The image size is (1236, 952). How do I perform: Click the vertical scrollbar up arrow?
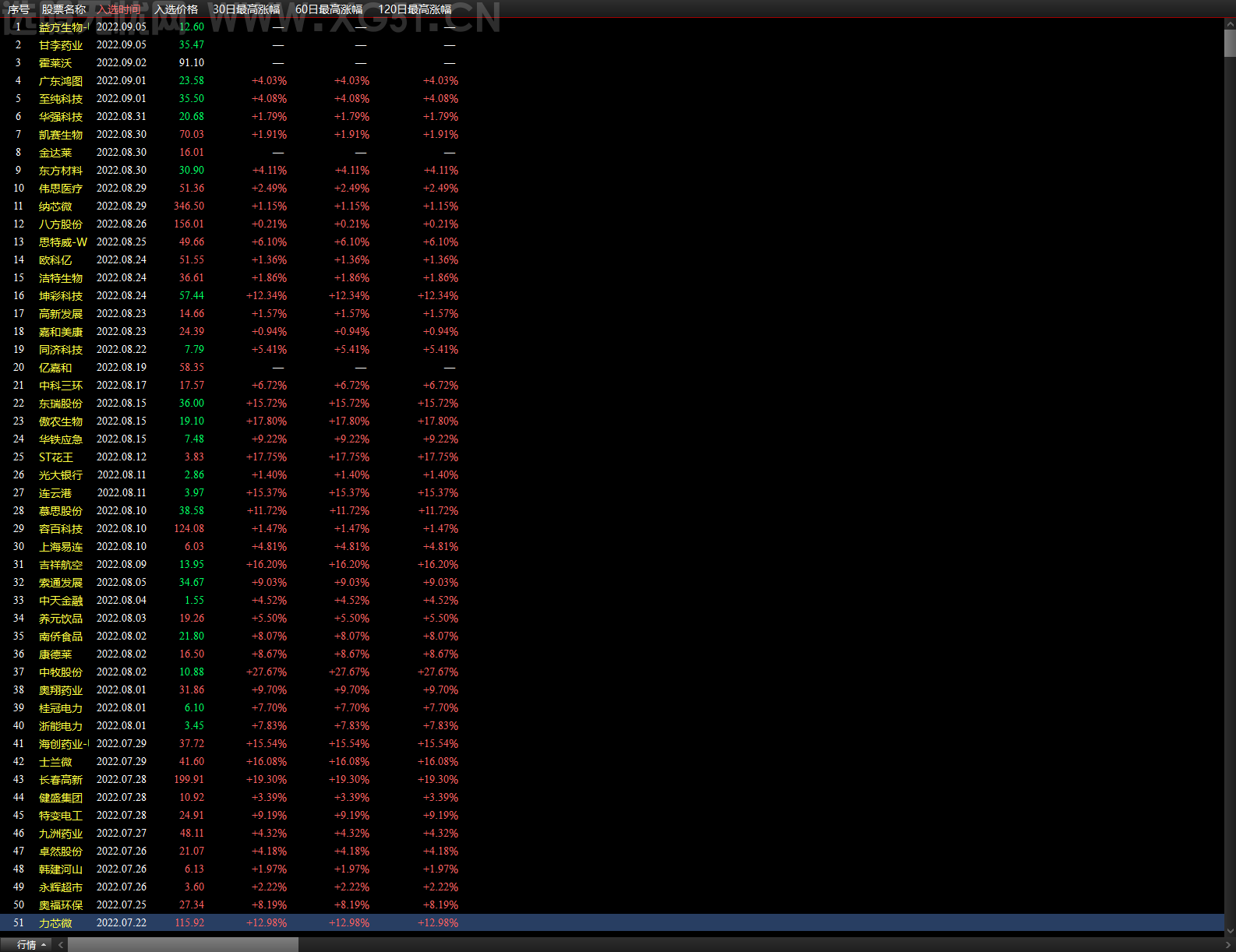click(x=1230, y=24)
